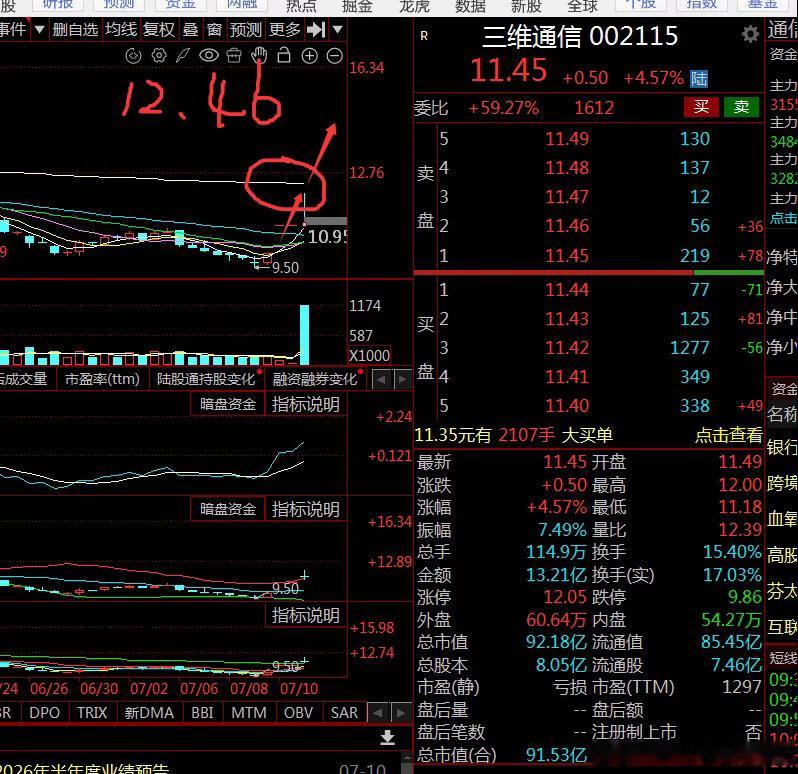Viewport: 798px width, 774px height.
Task: Click the 窗 window button
Action: 214,30
